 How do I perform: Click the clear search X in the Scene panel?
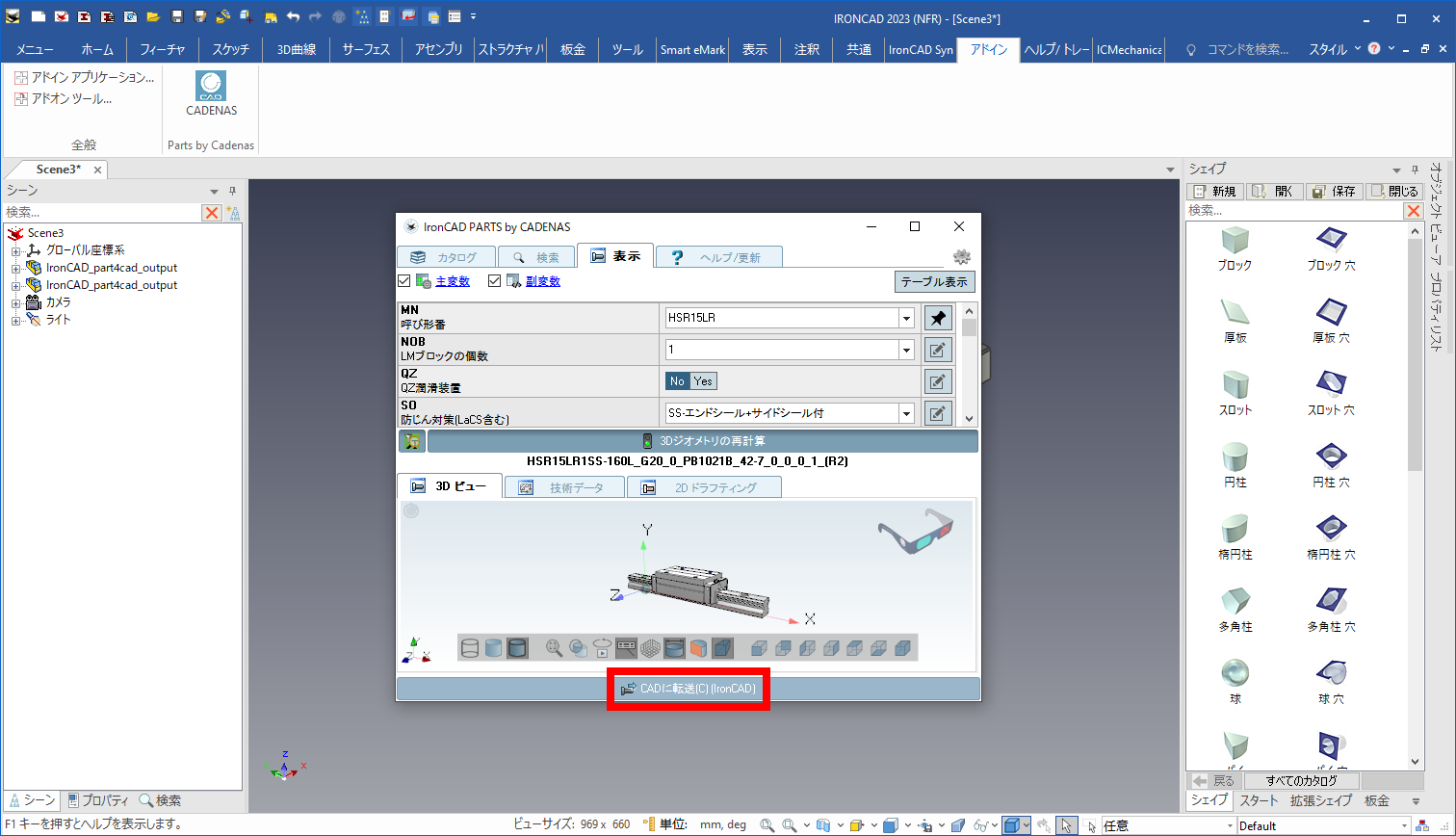(x=212, y=213)
